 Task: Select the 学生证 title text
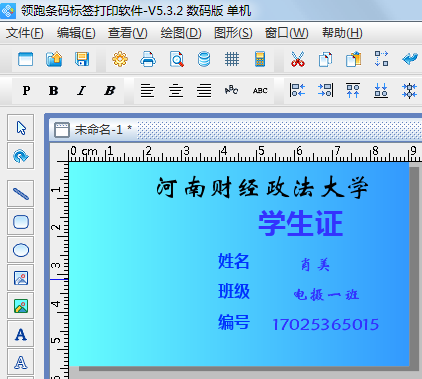301,223
